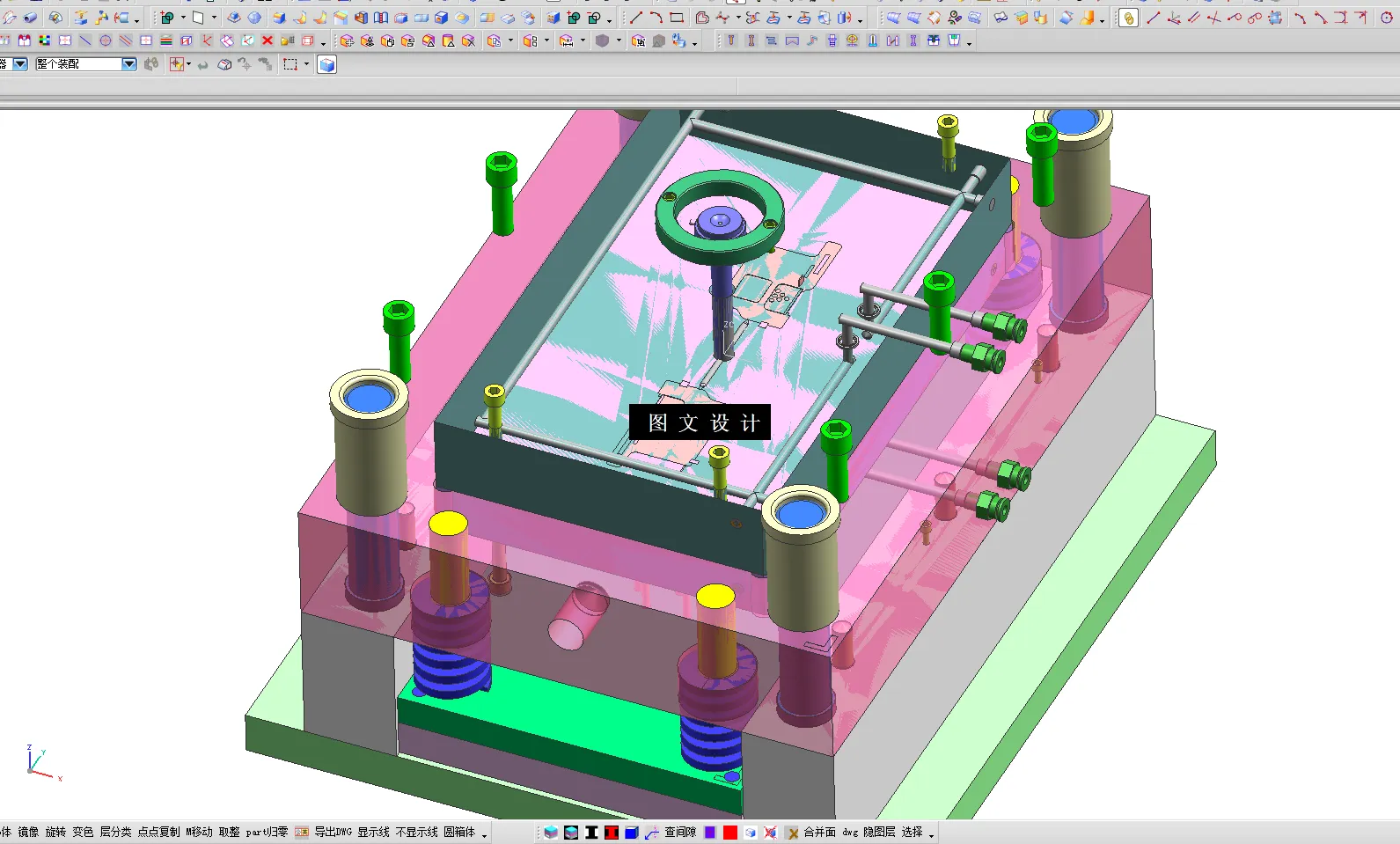Click the layer settings stripes icon

click(x=166, y=40)
